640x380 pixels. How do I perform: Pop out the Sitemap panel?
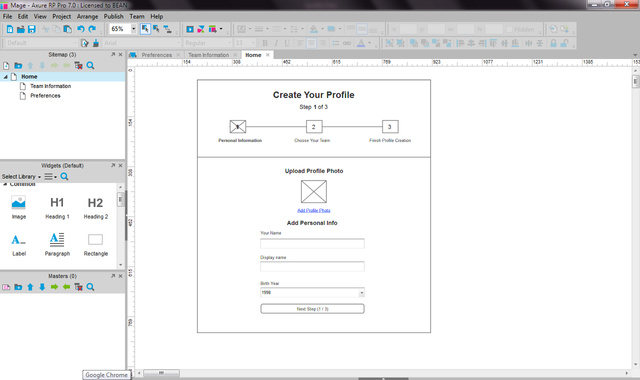pos(113,54)
